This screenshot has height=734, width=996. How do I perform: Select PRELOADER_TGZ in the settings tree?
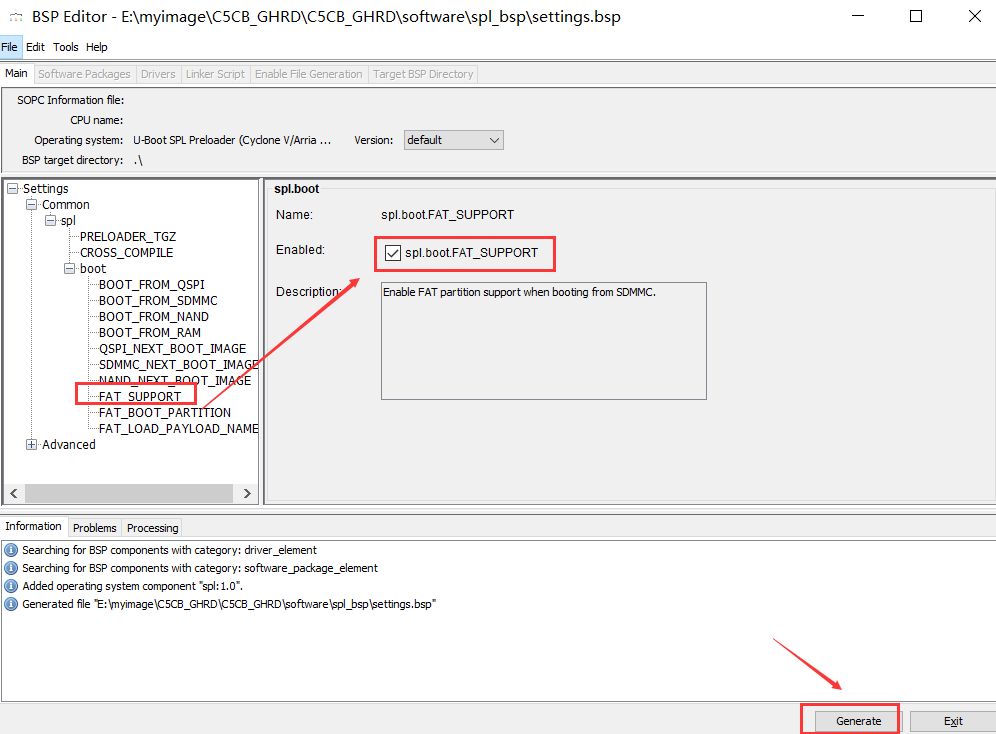(128, 237)
